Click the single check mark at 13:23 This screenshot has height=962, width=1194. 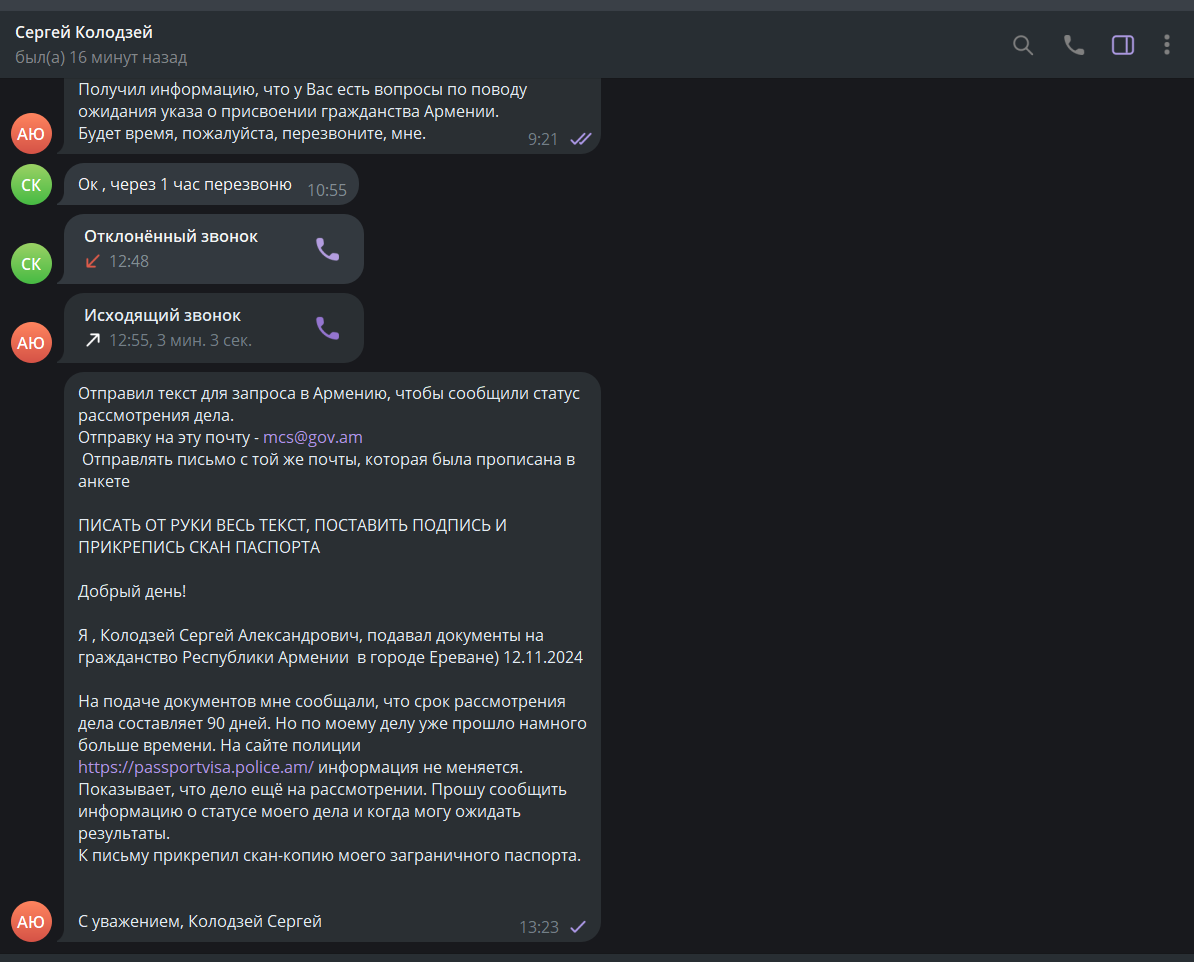click(x=578, y=926)
